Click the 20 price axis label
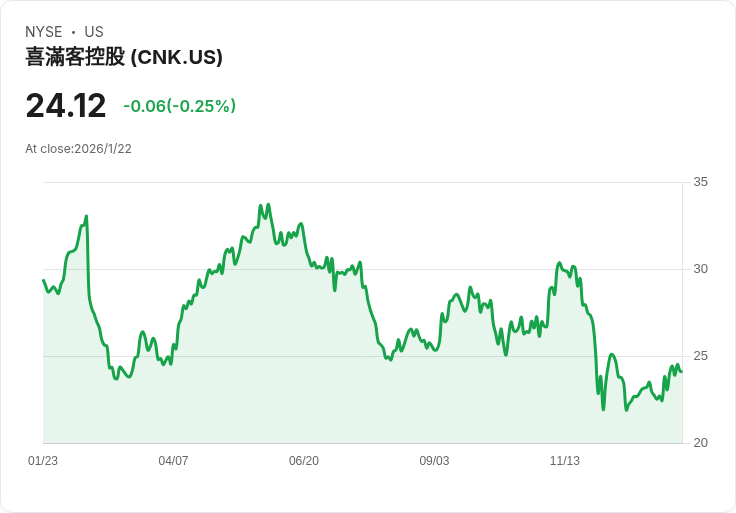 (700, 443)
